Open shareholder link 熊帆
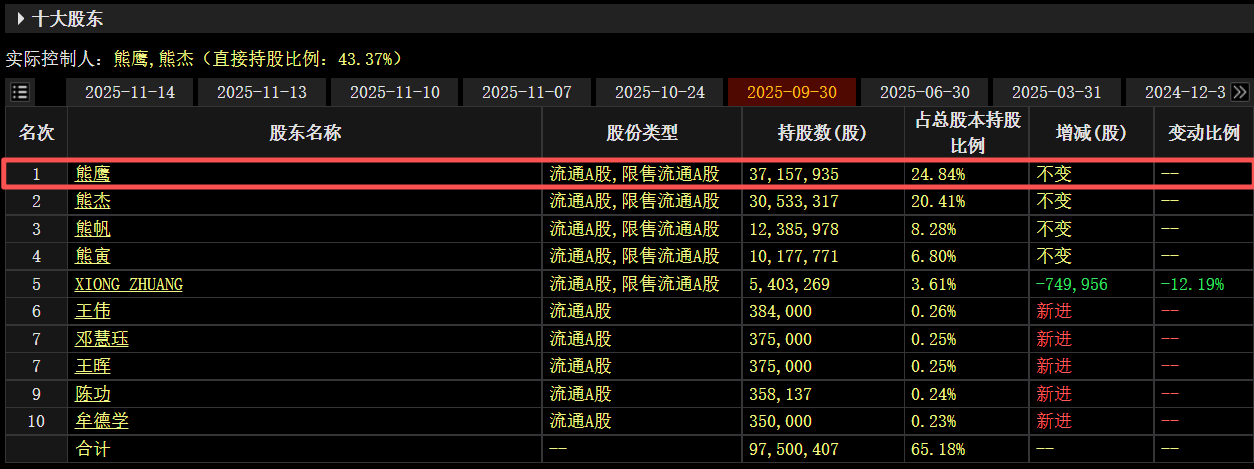1254x469 pixels. (93, 229)
